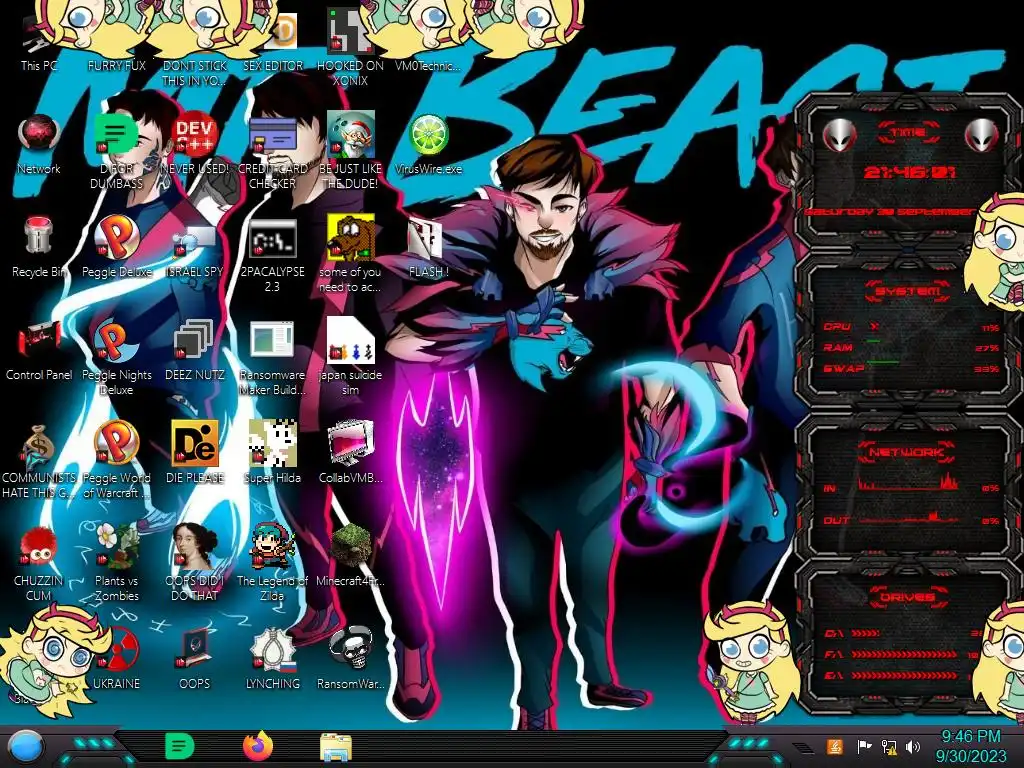The width and height of the screenshot is (1024, 768).
Task: Click the Start orb on the taskbar
Action: 25,747
